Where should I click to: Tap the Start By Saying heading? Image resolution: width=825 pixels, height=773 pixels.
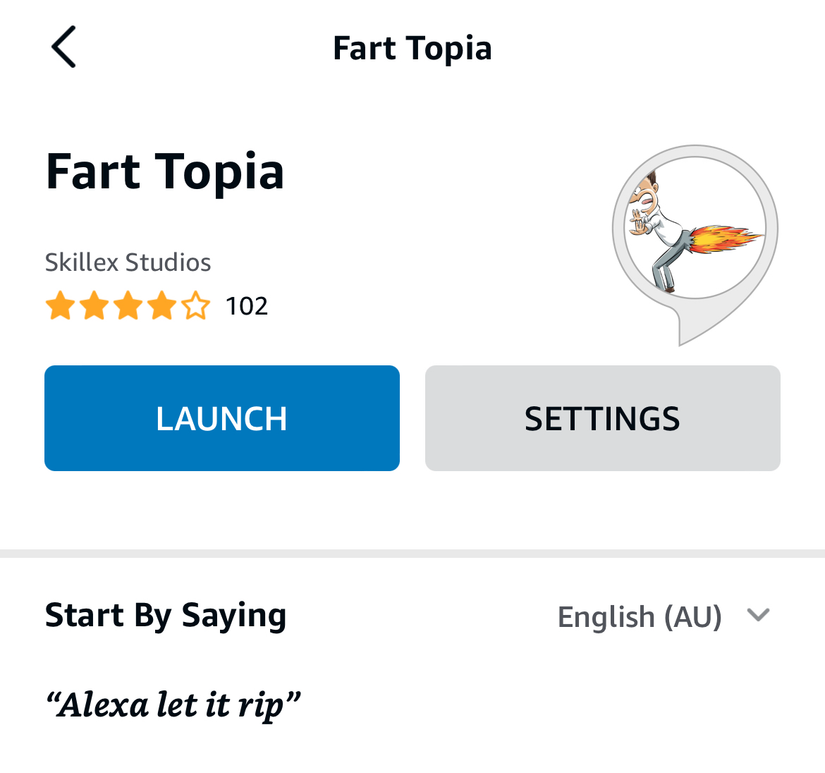click(x=165, y=615)
